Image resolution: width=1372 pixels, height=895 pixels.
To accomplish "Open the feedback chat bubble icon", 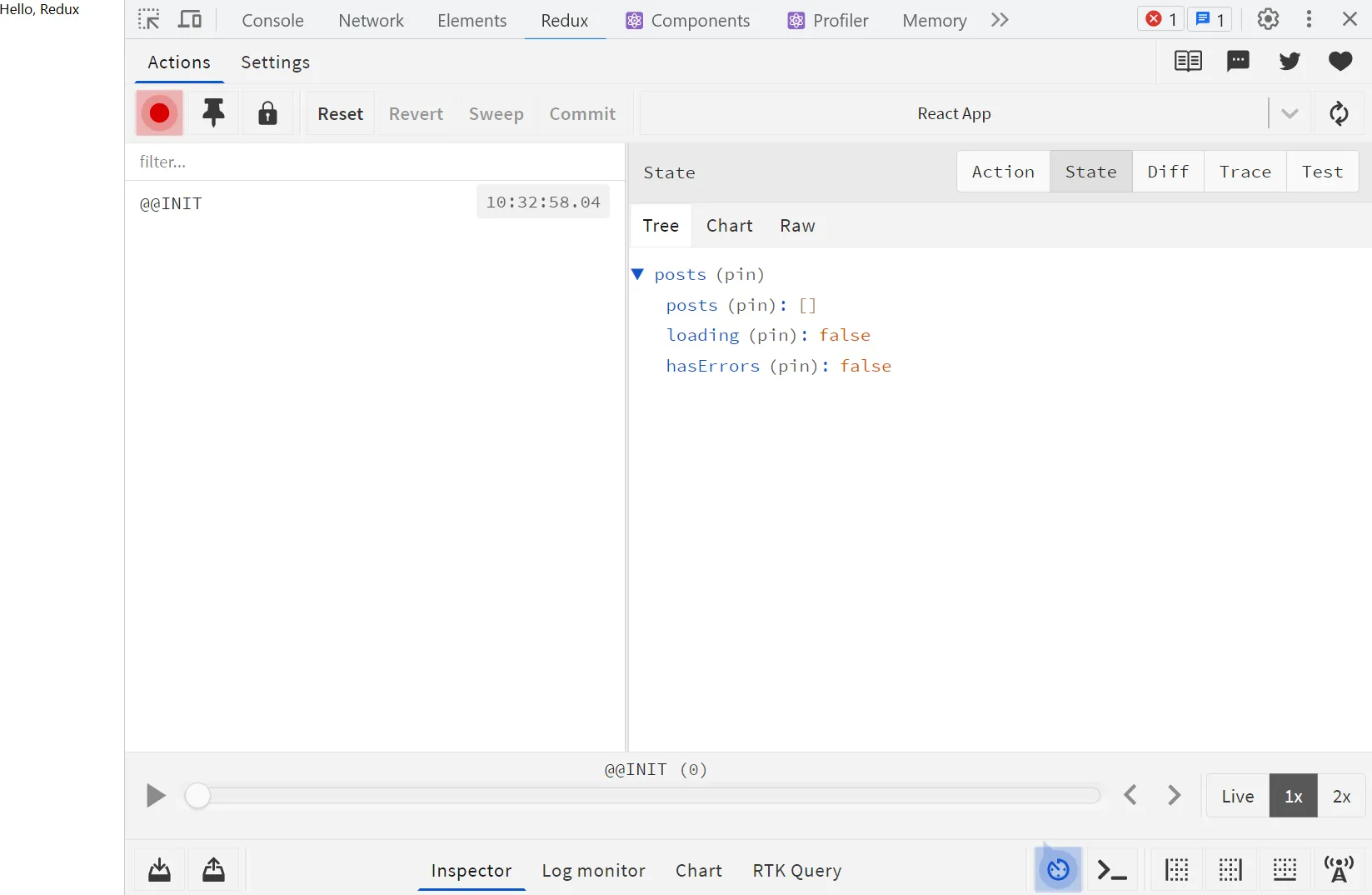I will pos(1238,61).
